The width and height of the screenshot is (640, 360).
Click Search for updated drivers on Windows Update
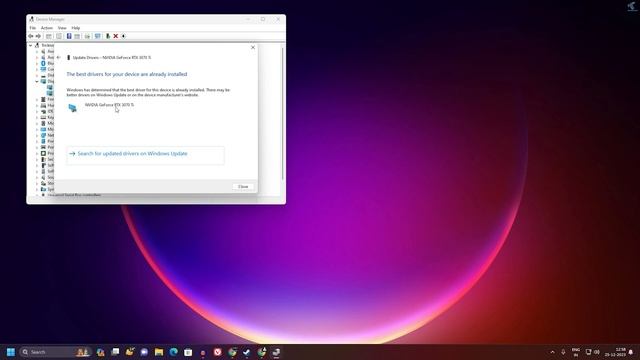pyautogui.click(x=145, y=155)
